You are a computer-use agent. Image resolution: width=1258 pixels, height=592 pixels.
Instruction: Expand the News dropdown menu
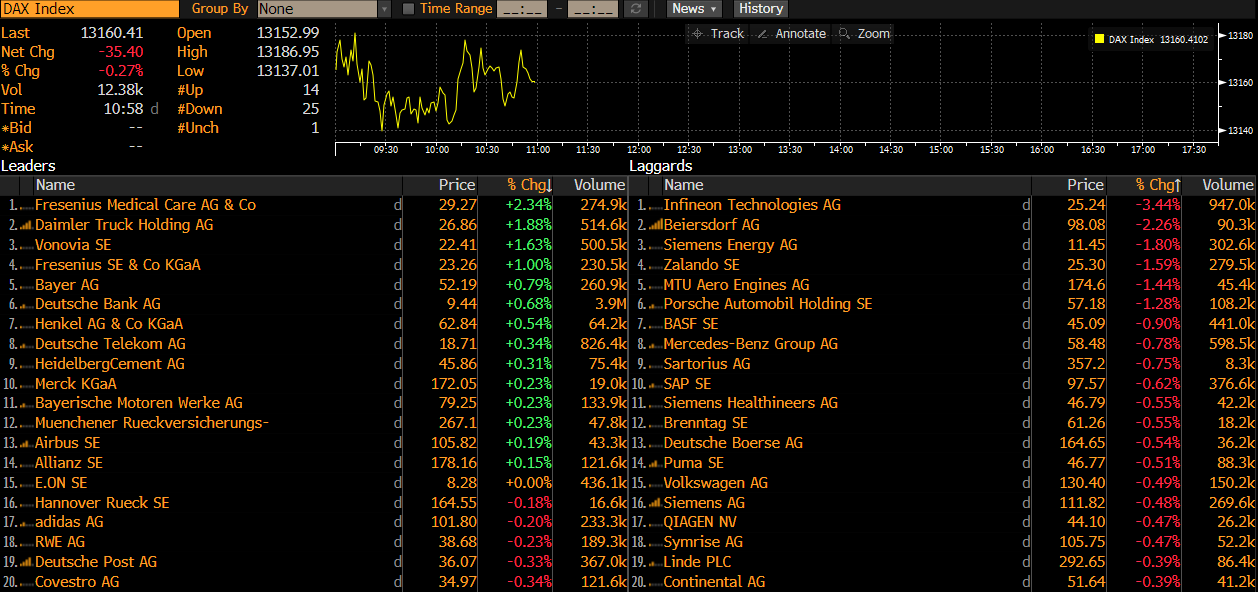(x=695, y=9)
